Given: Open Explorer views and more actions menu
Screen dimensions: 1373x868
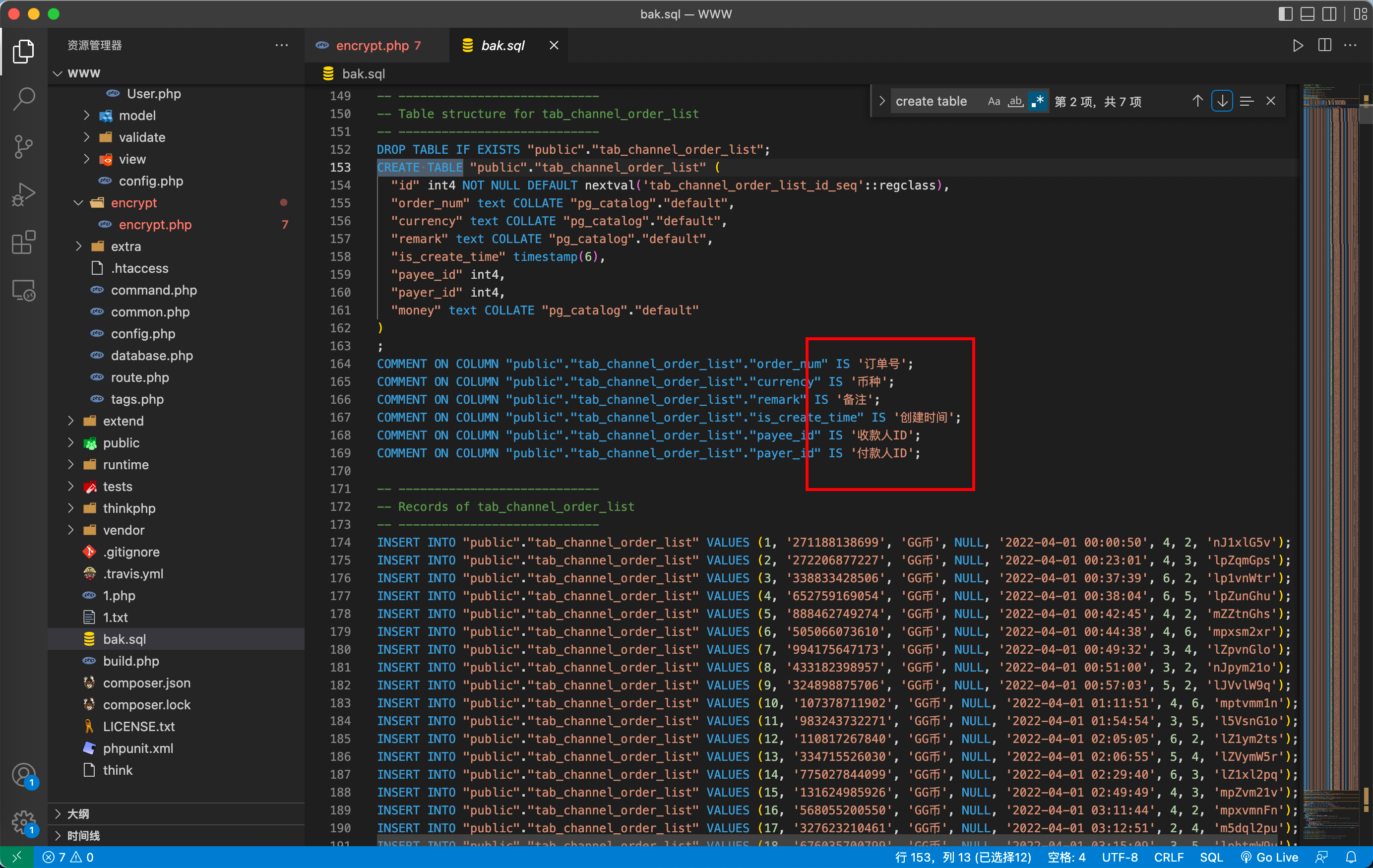Looking at the screenshot, I should coord(281,45).
